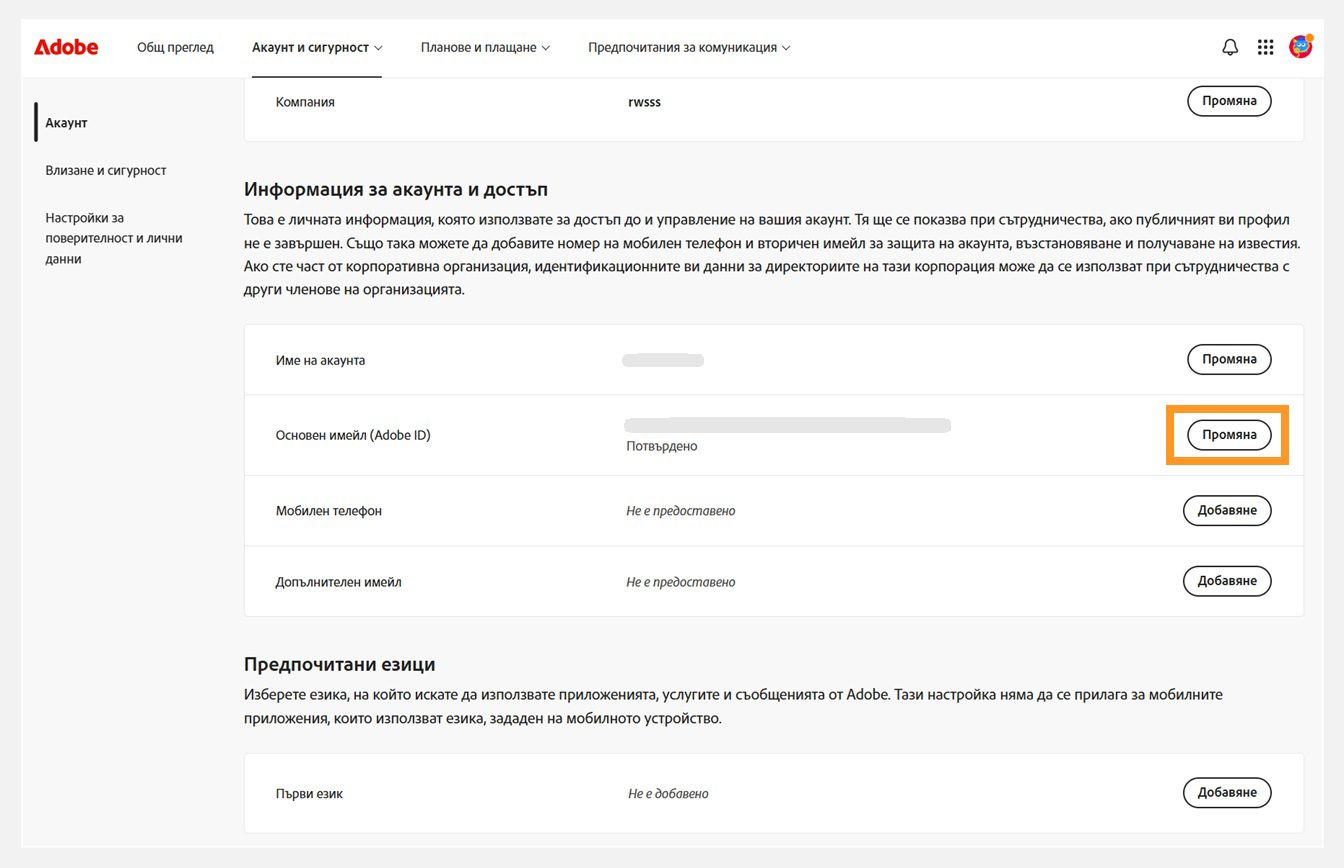Screen dimensions: 1344x868
Task: Click Промяна next to Компания
Action: click(1229, 101)
